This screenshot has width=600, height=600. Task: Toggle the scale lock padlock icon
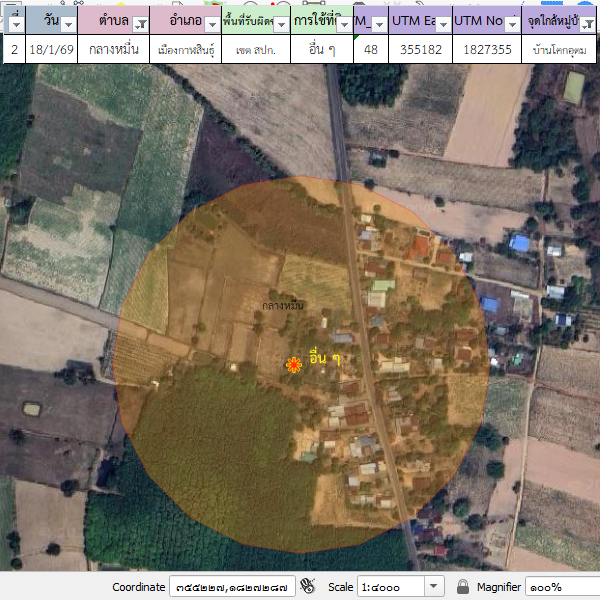tap(463, 586)
